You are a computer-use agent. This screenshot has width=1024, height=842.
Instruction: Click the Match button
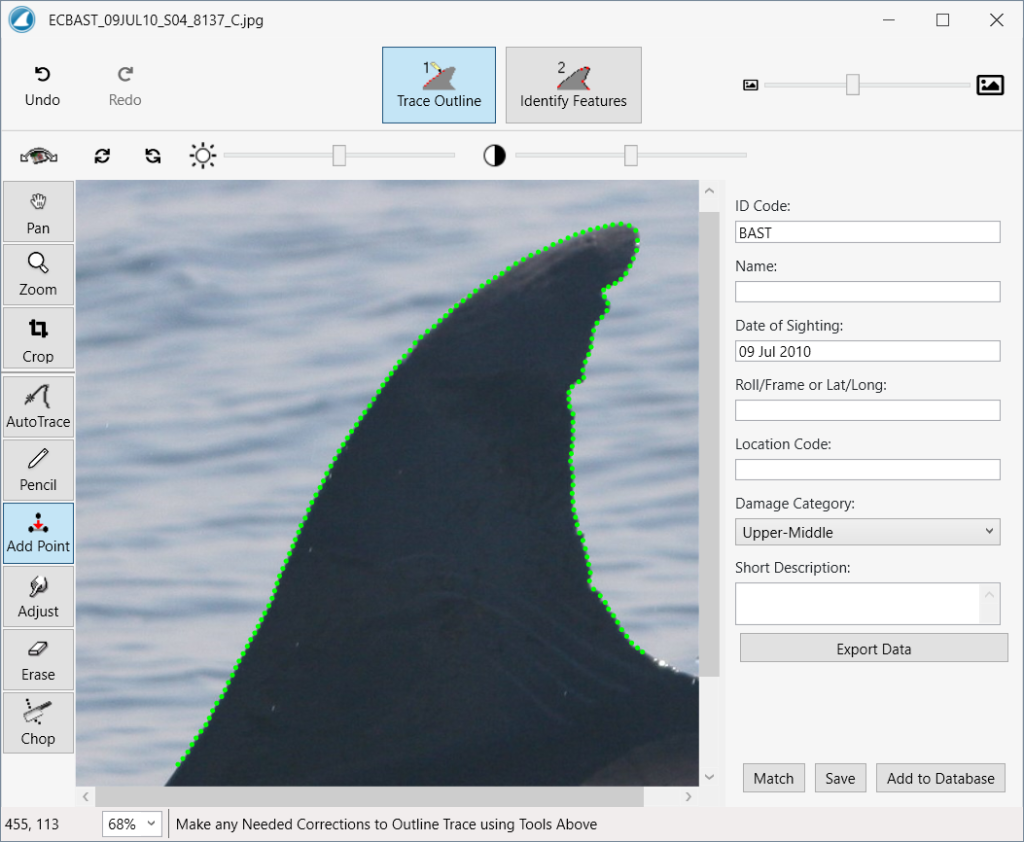(773, 778)
